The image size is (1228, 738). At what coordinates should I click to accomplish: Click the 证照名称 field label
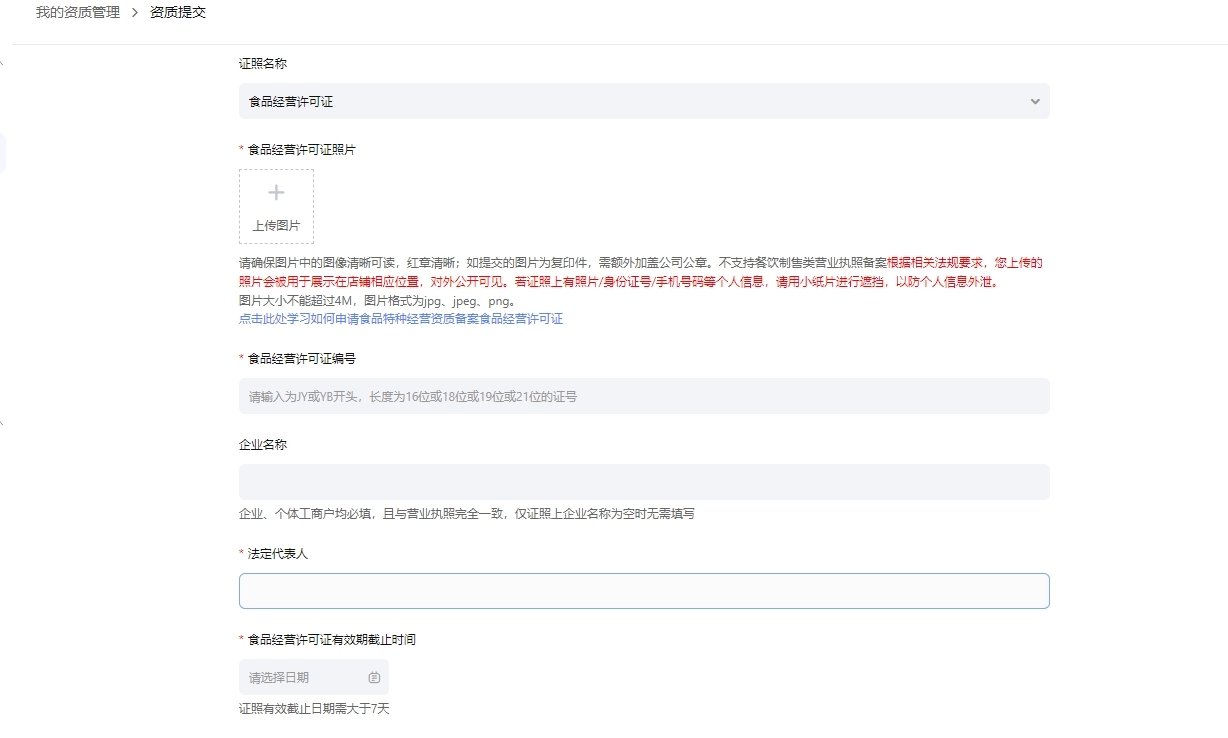(x=263, y=64)
